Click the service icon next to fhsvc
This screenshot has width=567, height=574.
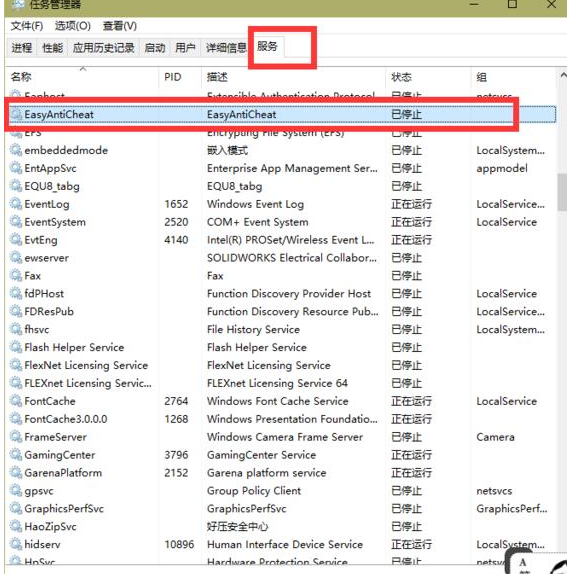16,329
